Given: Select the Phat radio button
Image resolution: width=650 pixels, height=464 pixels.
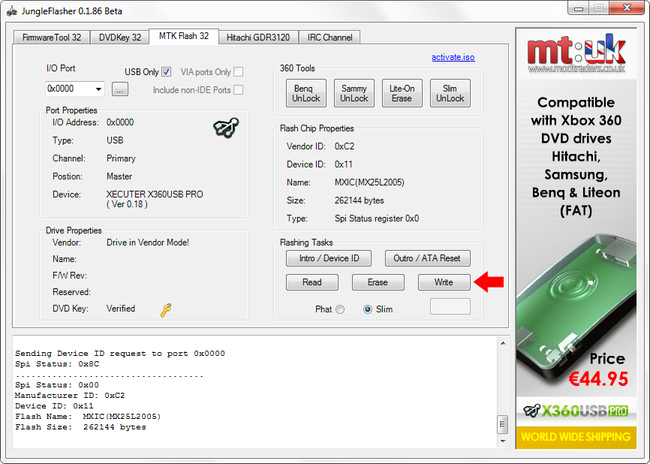Looking at the screenshot, I should [340, 309].
